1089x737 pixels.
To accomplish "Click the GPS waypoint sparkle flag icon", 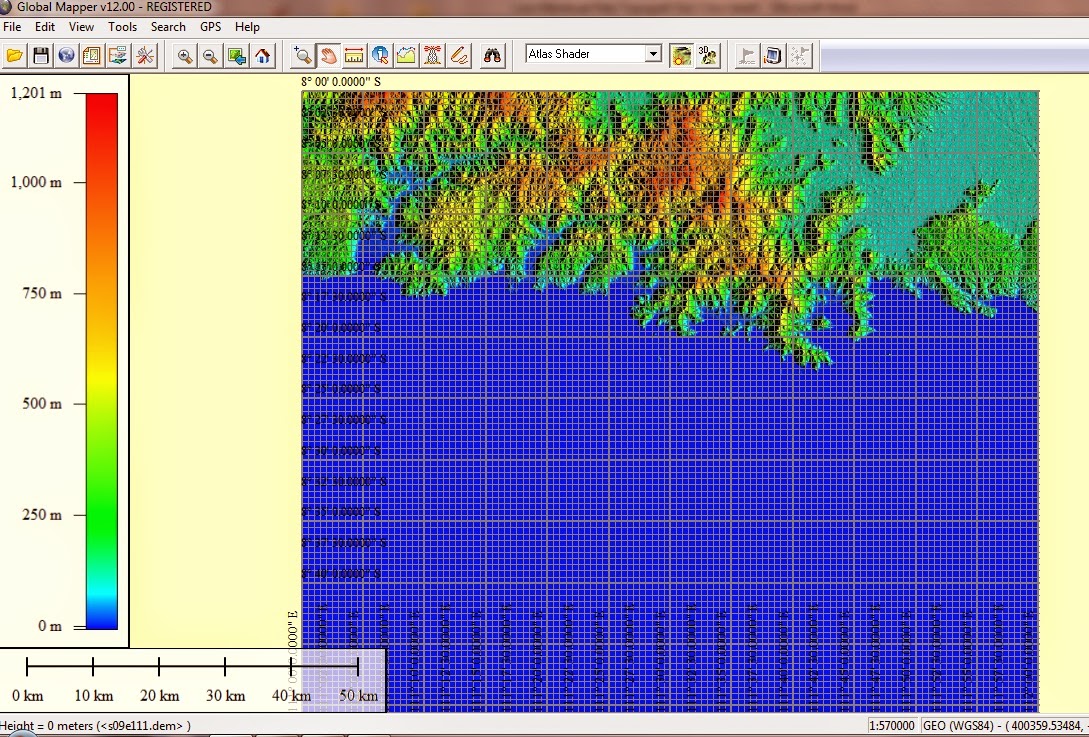I will 799,56.
